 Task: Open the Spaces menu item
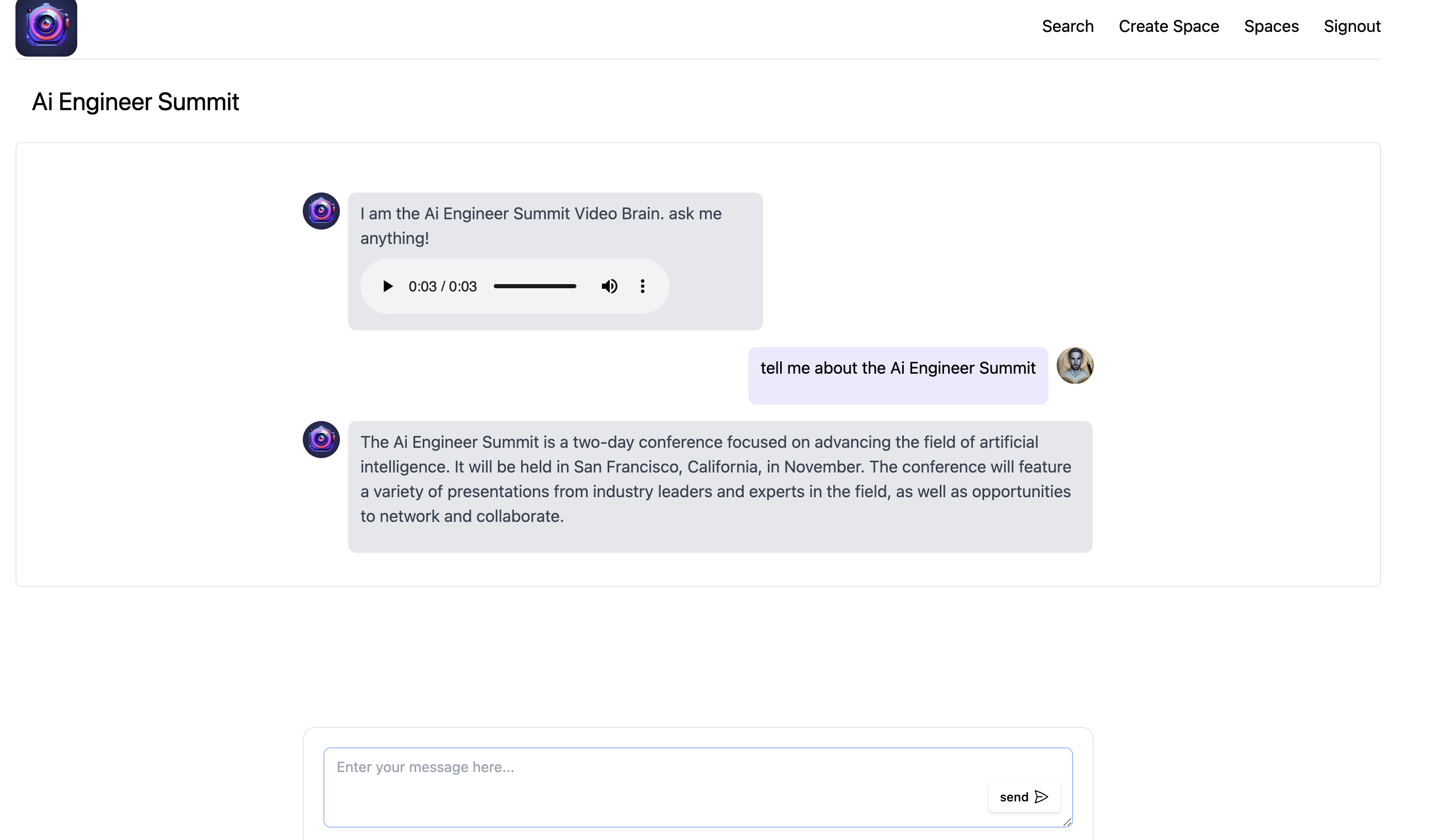pyautogui.click(x=1270, y=26)
